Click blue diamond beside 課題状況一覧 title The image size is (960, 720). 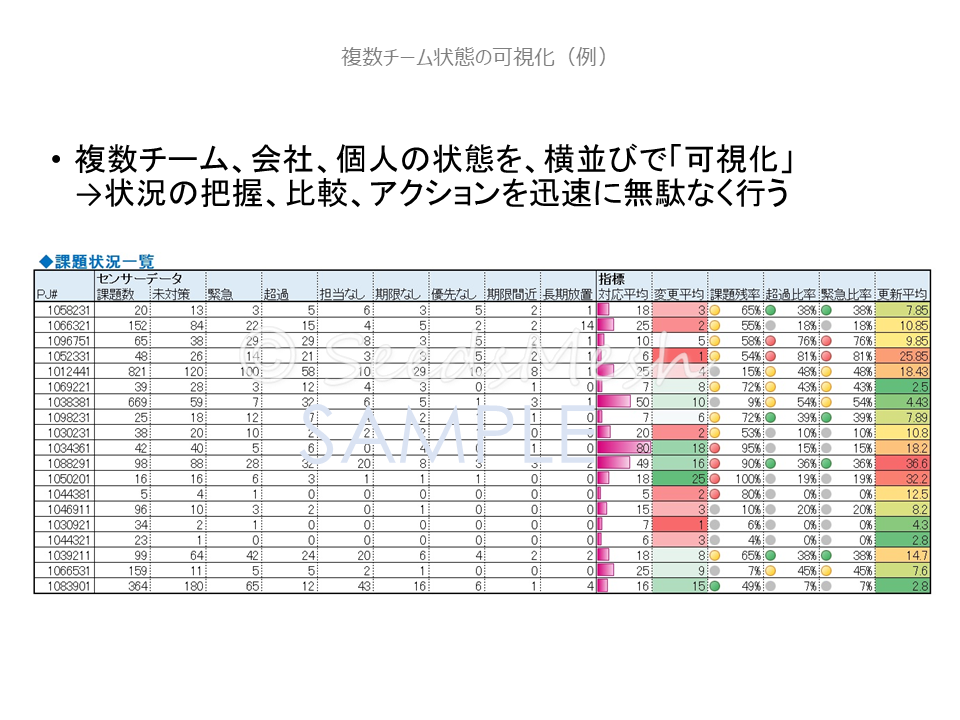click(45, 262)
